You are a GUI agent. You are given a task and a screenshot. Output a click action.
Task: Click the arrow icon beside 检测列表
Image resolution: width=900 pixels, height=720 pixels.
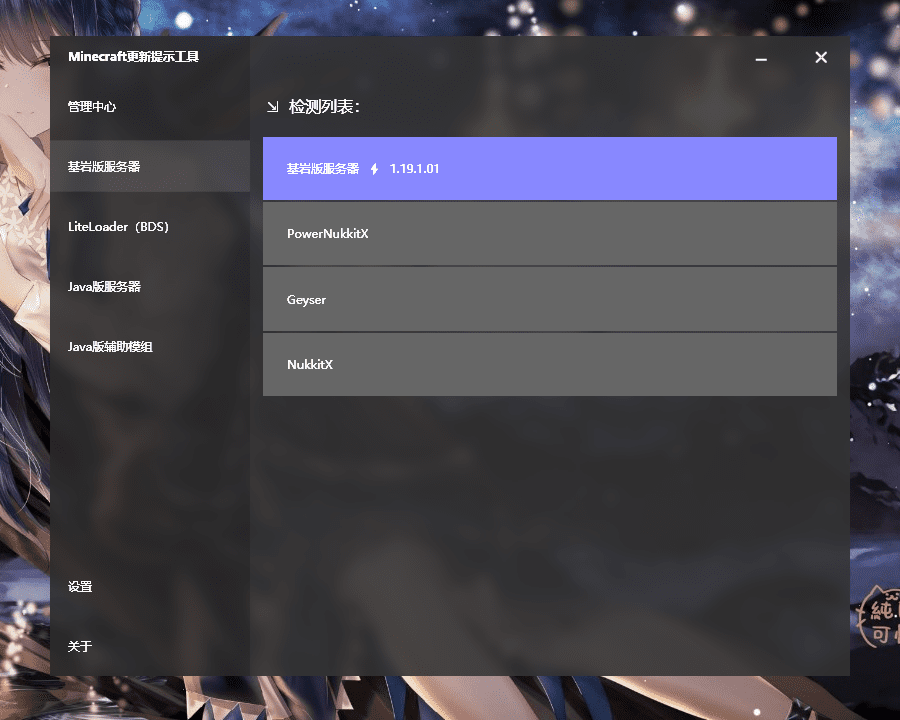pos(273,107)
